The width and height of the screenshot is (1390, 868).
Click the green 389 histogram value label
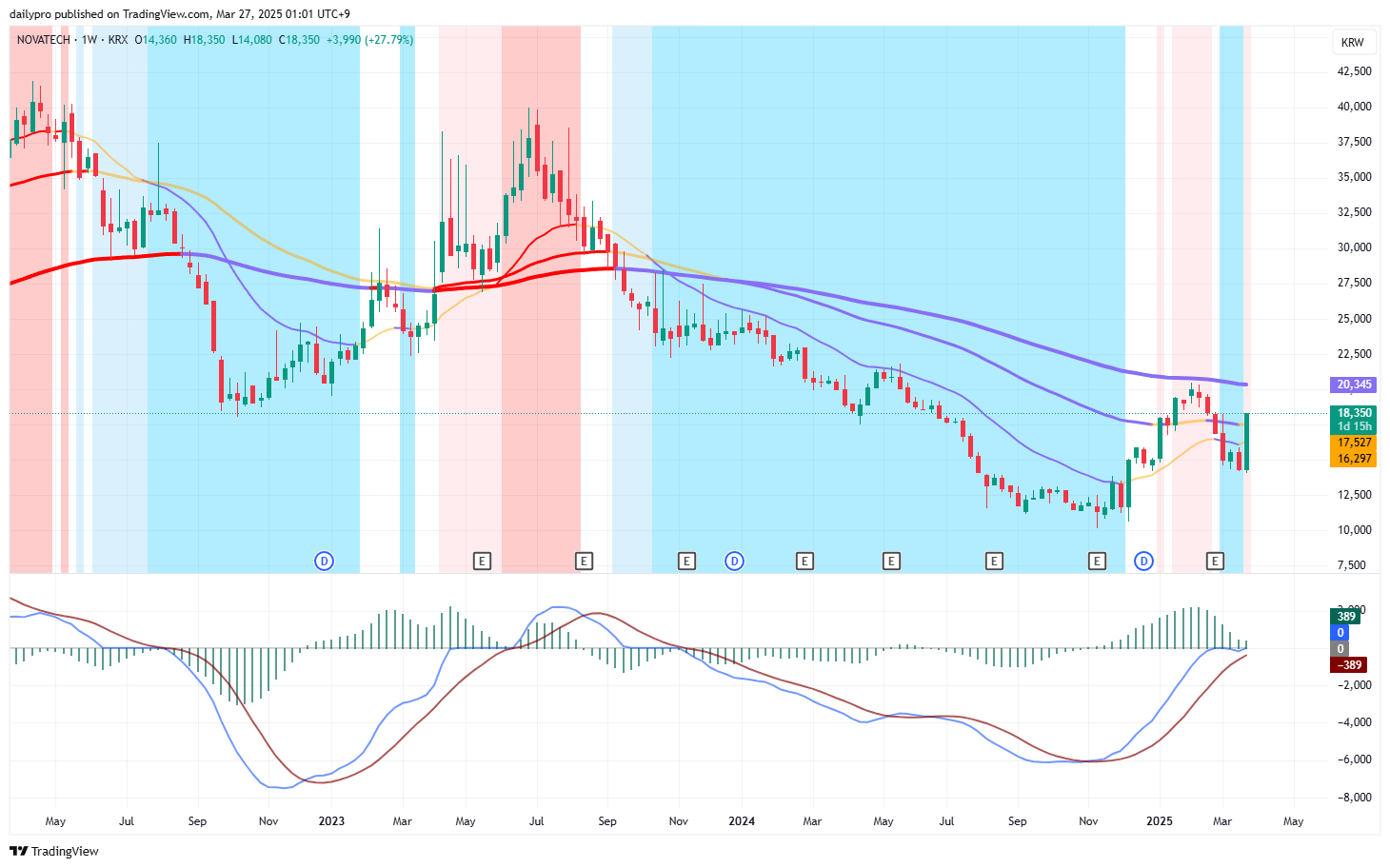pyautogui.click(x=1345, y=617)
